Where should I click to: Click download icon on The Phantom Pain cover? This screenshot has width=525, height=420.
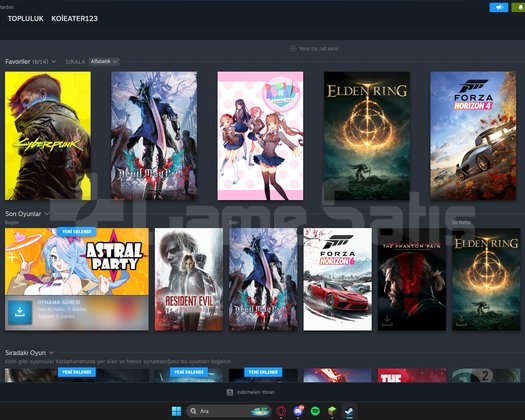click(387, 320)
